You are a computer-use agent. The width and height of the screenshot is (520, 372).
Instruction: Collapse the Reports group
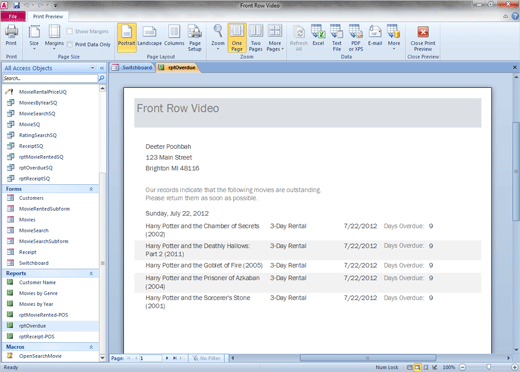pos(91,273)
